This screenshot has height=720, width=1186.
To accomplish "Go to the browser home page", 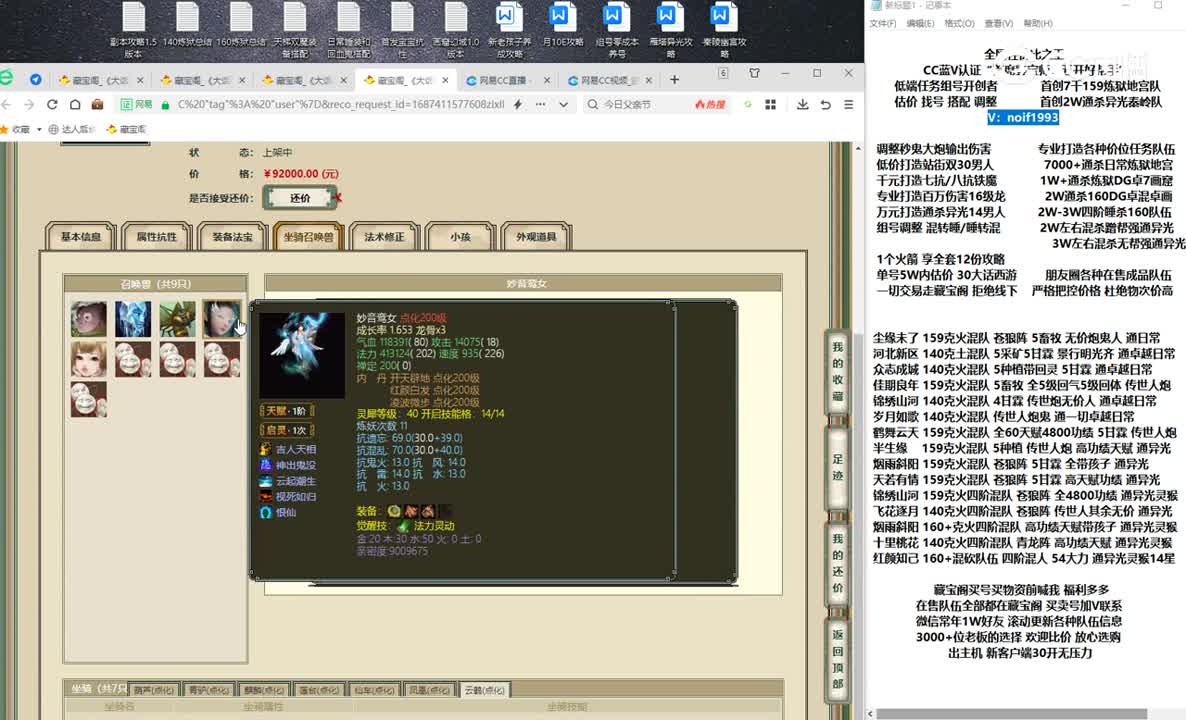I will pos(75,104).
